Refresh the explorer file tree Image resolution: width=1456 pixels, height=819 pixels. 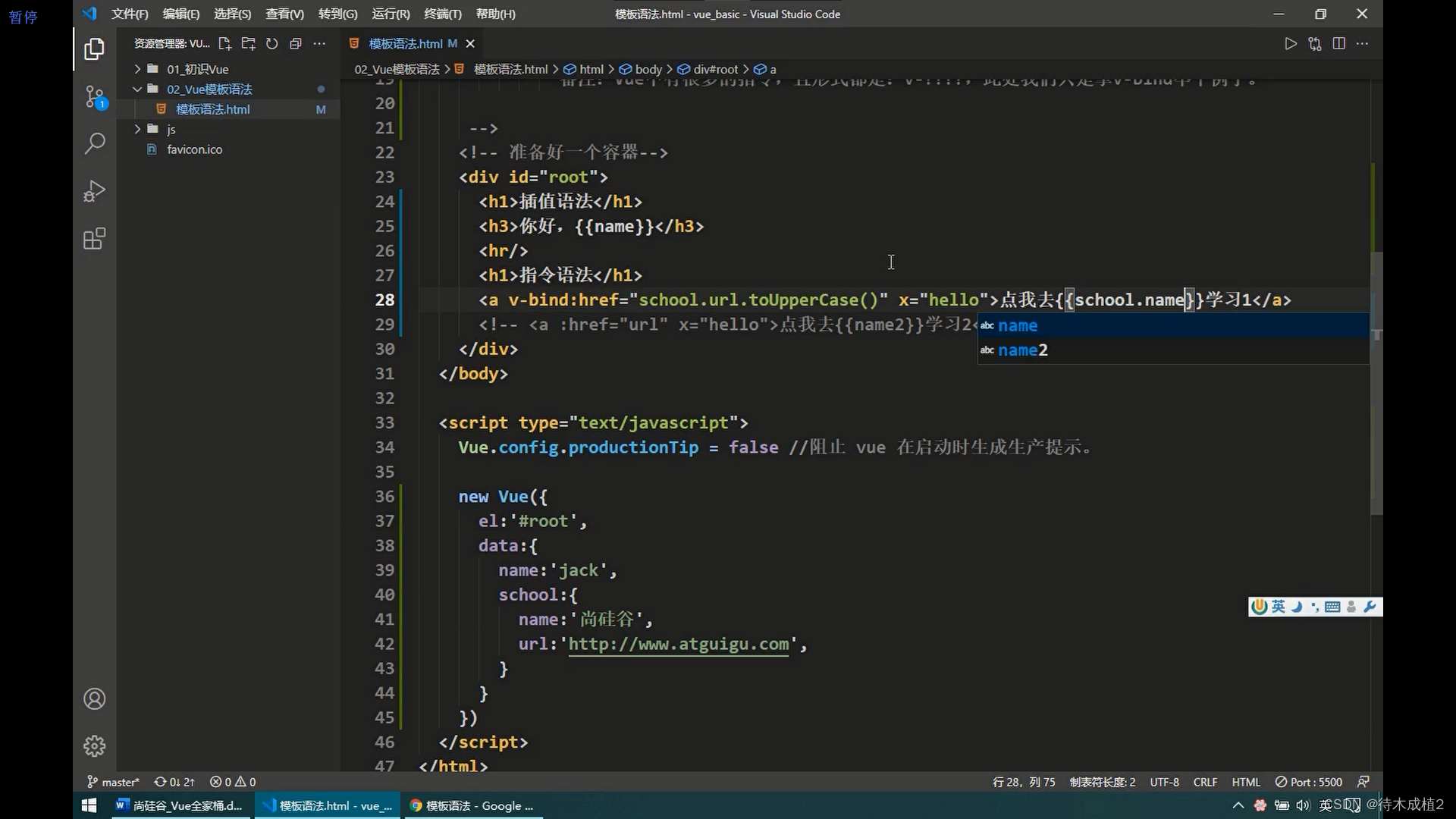coord(271,44)
